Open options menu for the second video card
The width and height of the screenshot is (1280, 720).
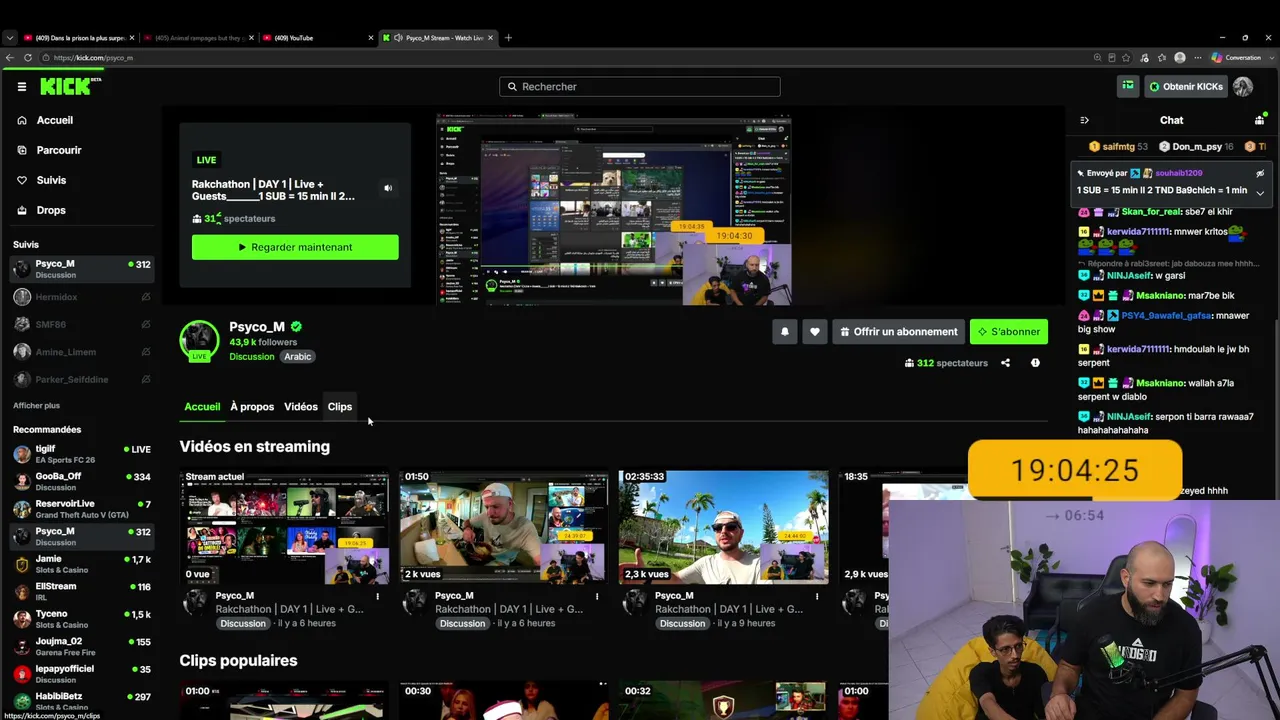(x=597, y=596)
